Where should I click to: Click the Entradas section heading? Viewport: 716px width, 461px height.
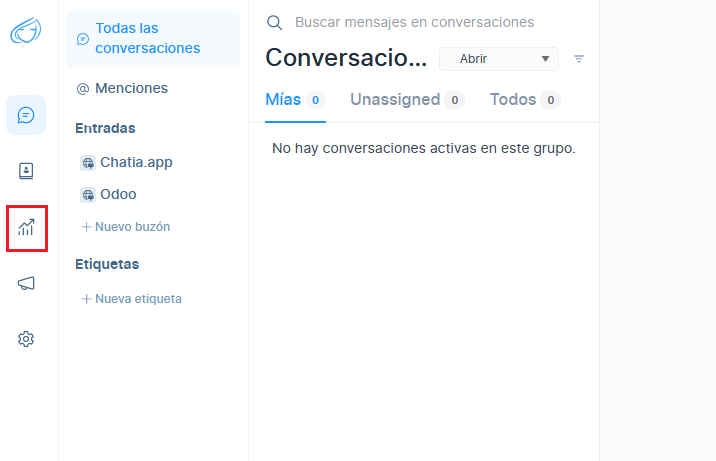(x=105, y=128)
